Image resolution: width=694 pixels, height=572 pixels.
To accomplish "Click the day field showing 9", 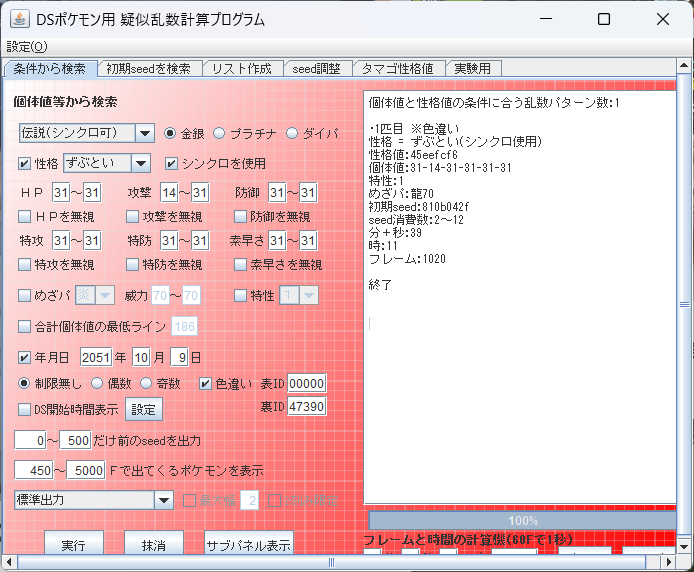I will (180, 357).
